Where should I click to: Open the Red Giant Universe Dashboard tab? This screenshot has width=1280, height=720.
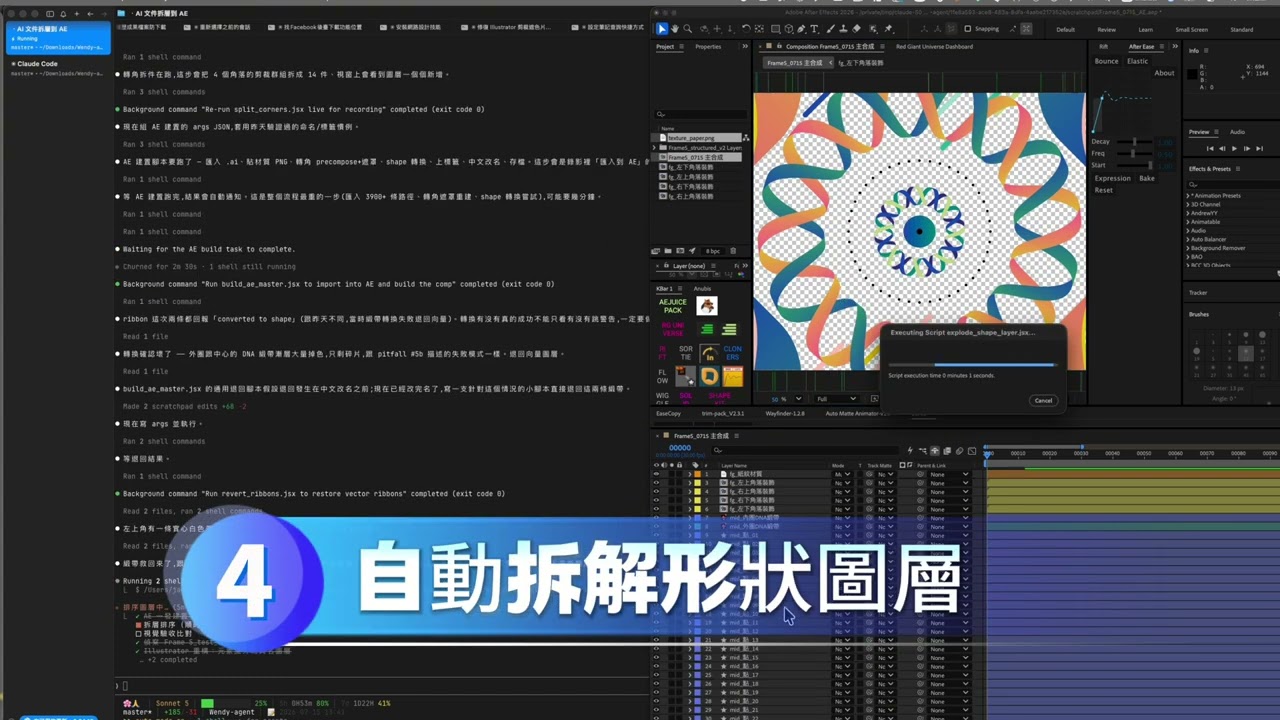point(934,46)
